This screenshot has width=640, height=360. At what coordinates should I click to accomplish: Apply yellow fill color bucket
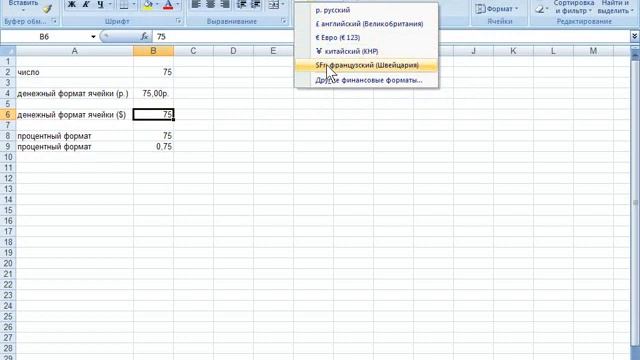click(x=148, y=4)
